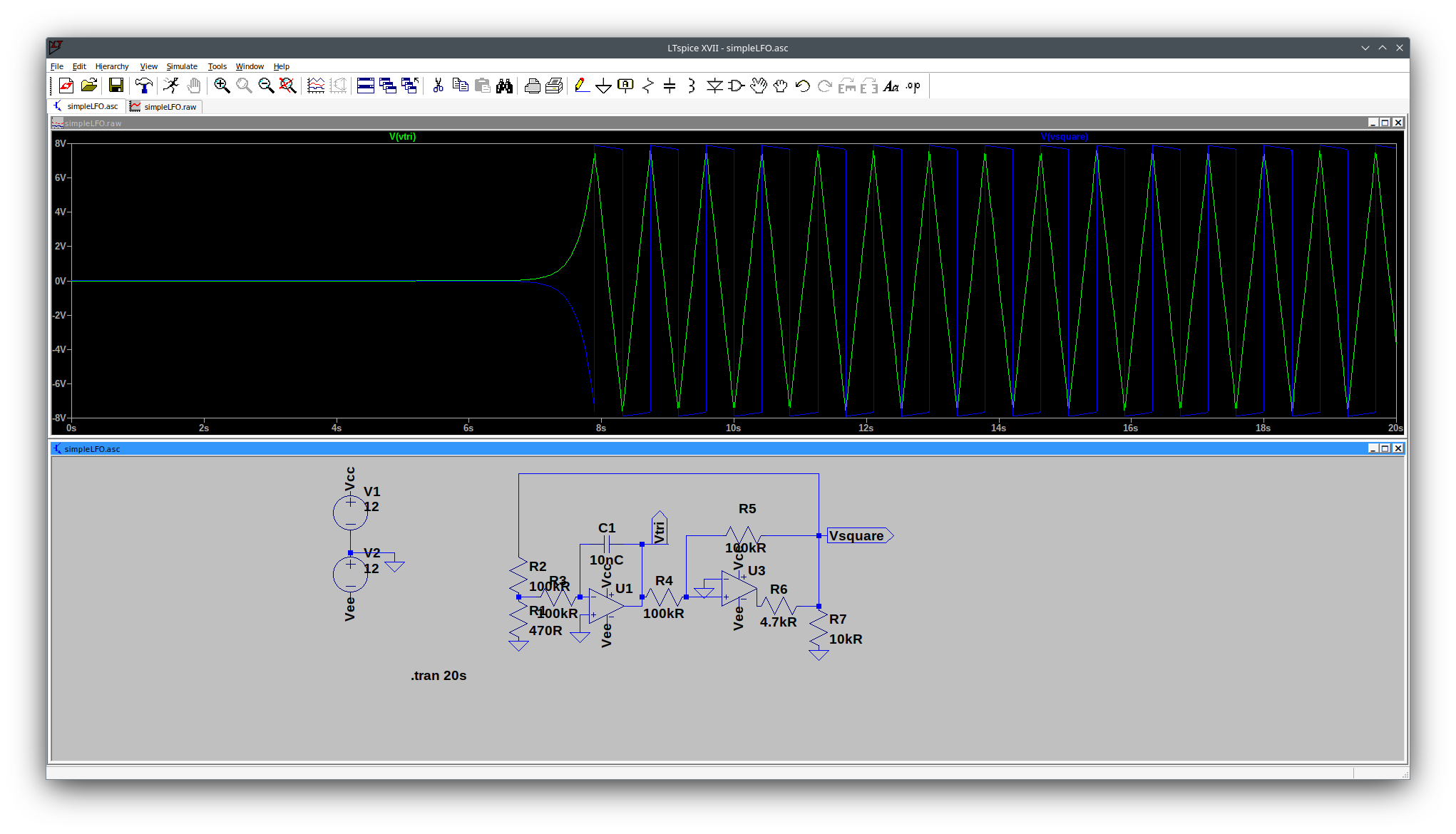Select the V(vtri) trace label
The height and width of the screenshot is (834, 1456).
point(402,136)
